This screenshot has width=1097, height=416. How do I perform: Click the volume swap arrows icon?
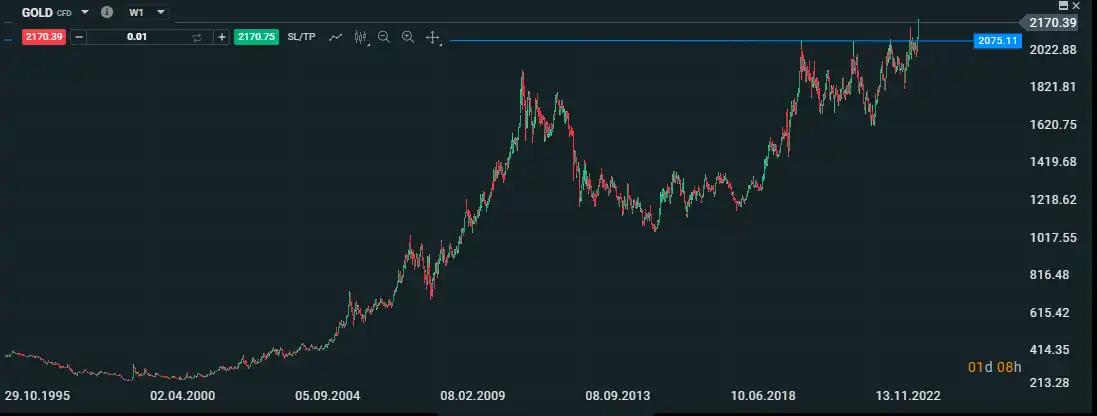point(197,37)
